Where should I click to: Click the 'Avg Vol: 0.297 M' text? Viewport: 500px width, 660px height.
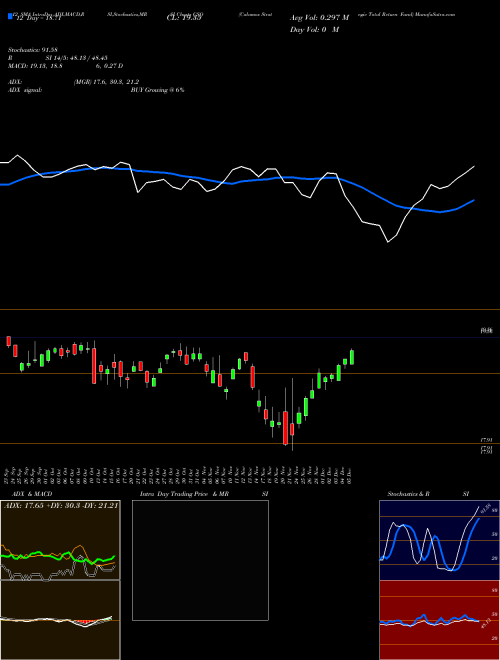pyautogui.click(x=319, y=18)
